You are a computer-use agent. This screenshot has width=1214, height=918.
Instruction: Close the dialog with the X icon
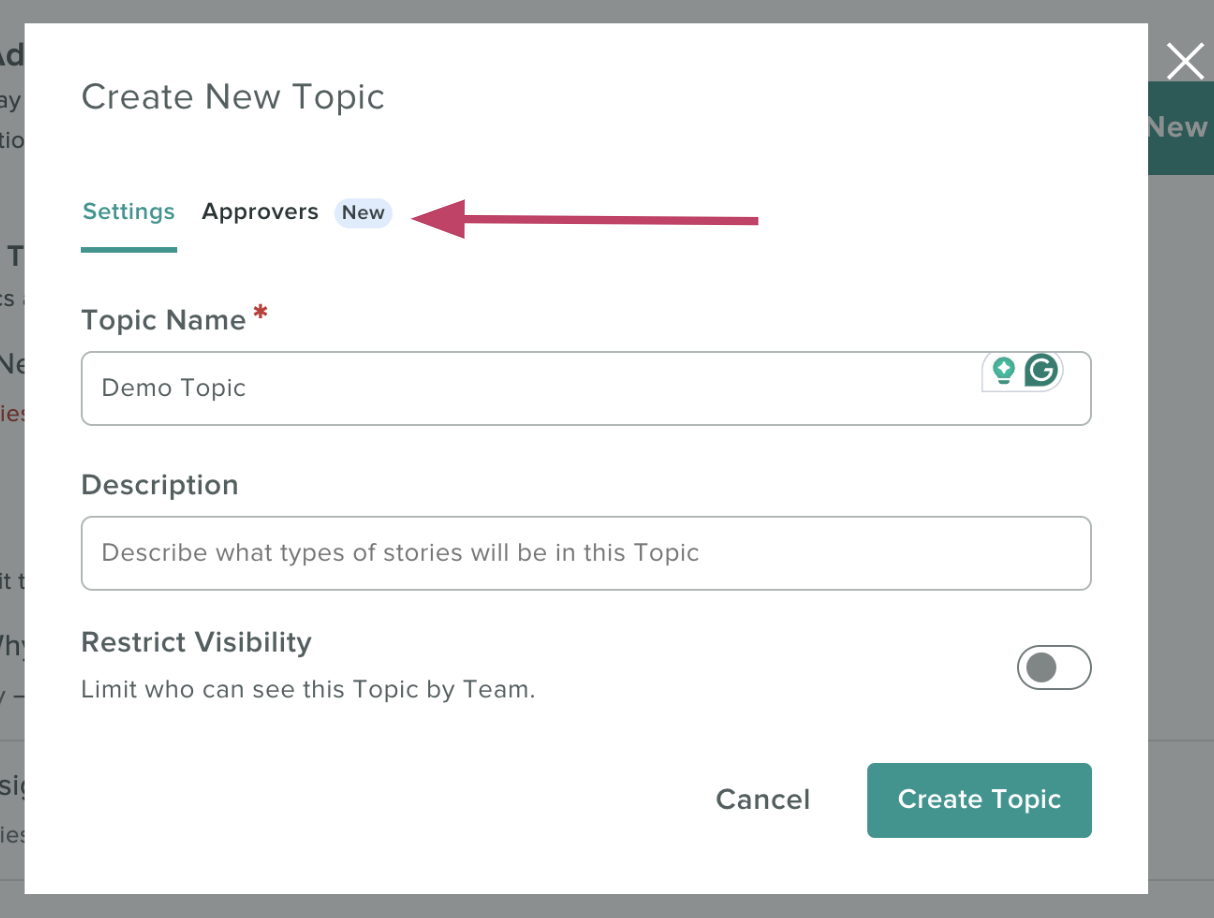[x=1186, y=62]
